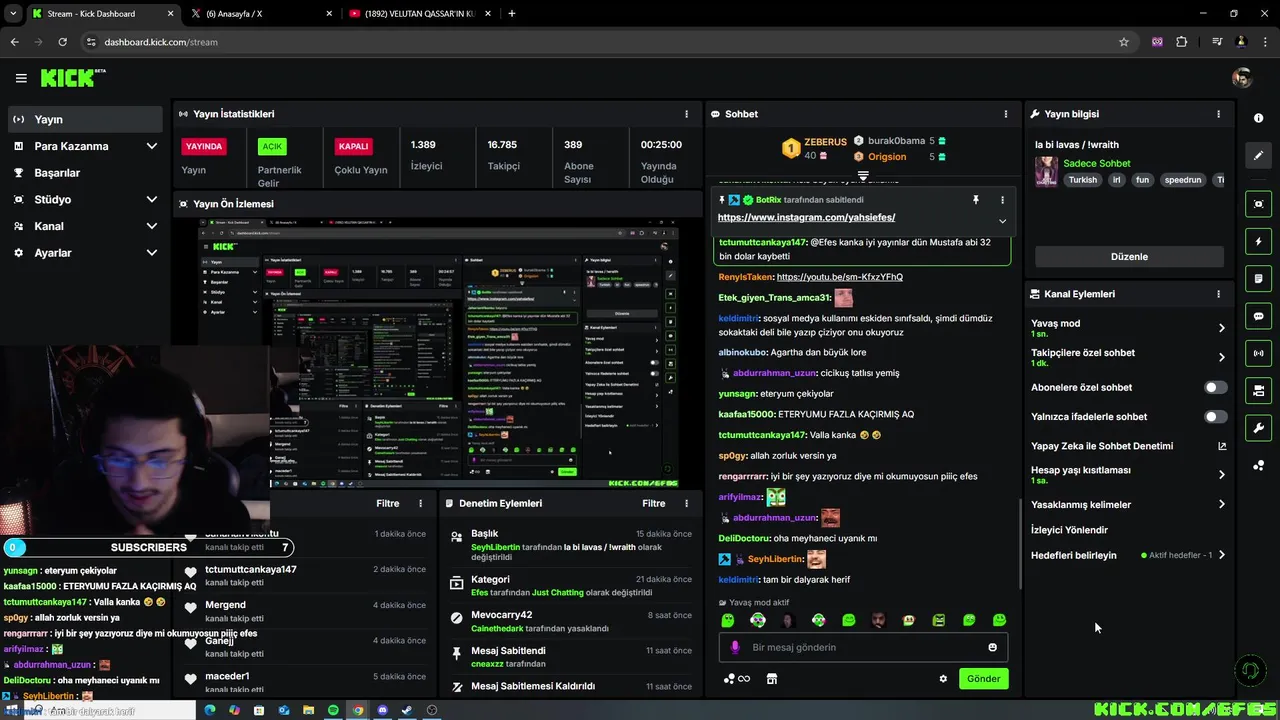Expand the pinned message chevron

1002,221
